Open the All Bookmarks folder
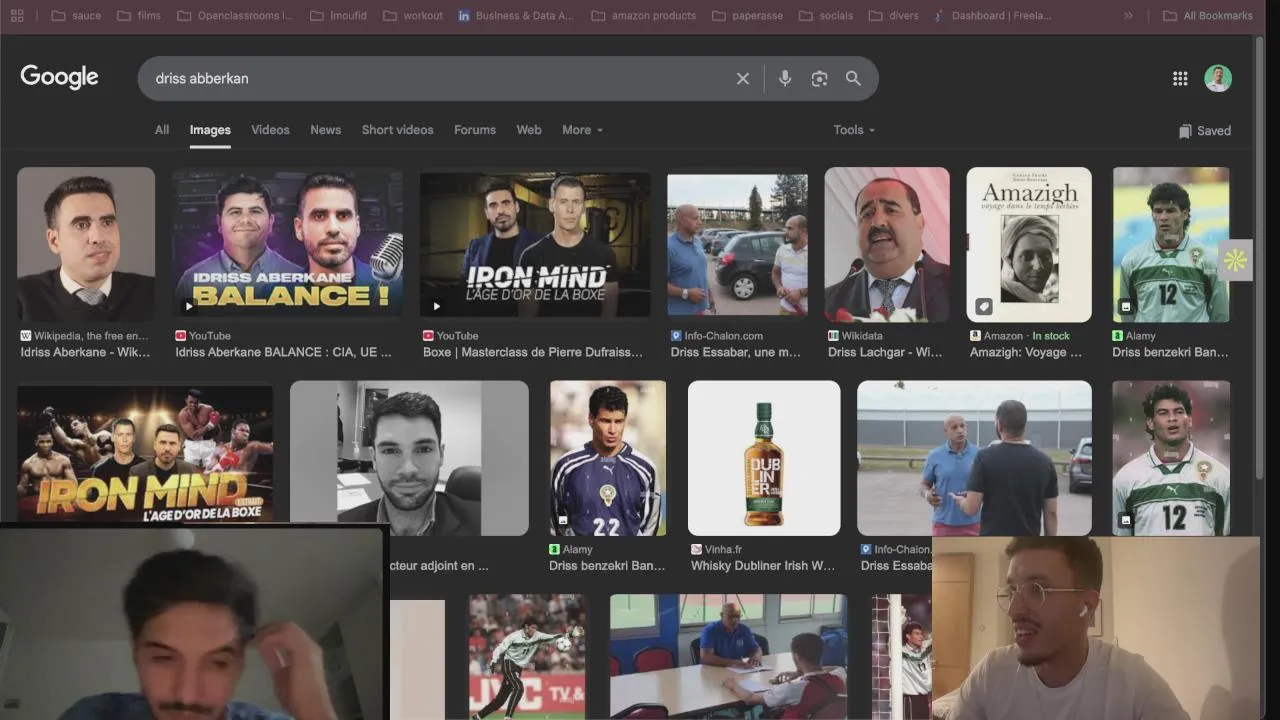1280x720 pixels. coord(1208,16)
